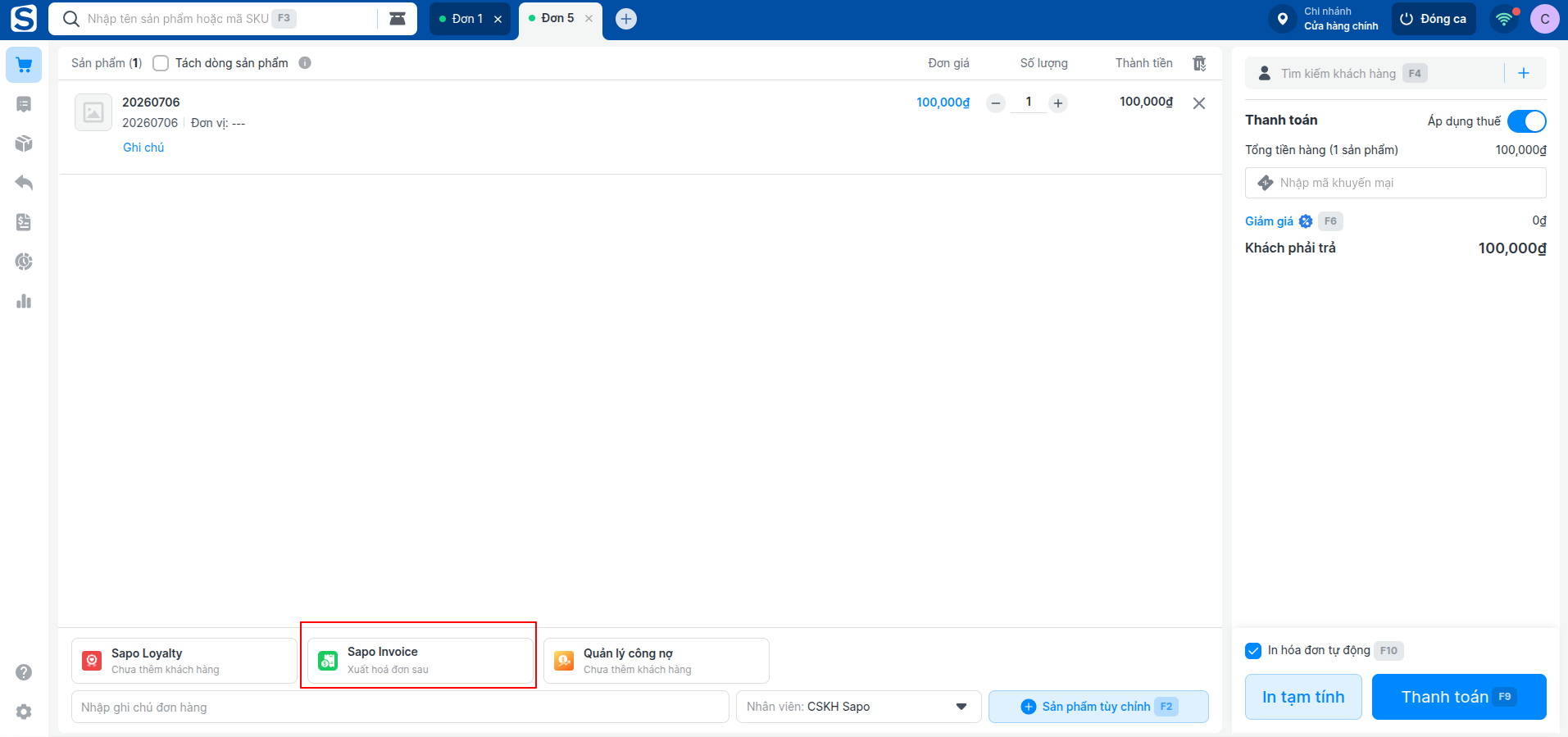Viewport: 1568px width, 737px height.
Task: Decrease quantity with minus button
Action: point(996,103)
